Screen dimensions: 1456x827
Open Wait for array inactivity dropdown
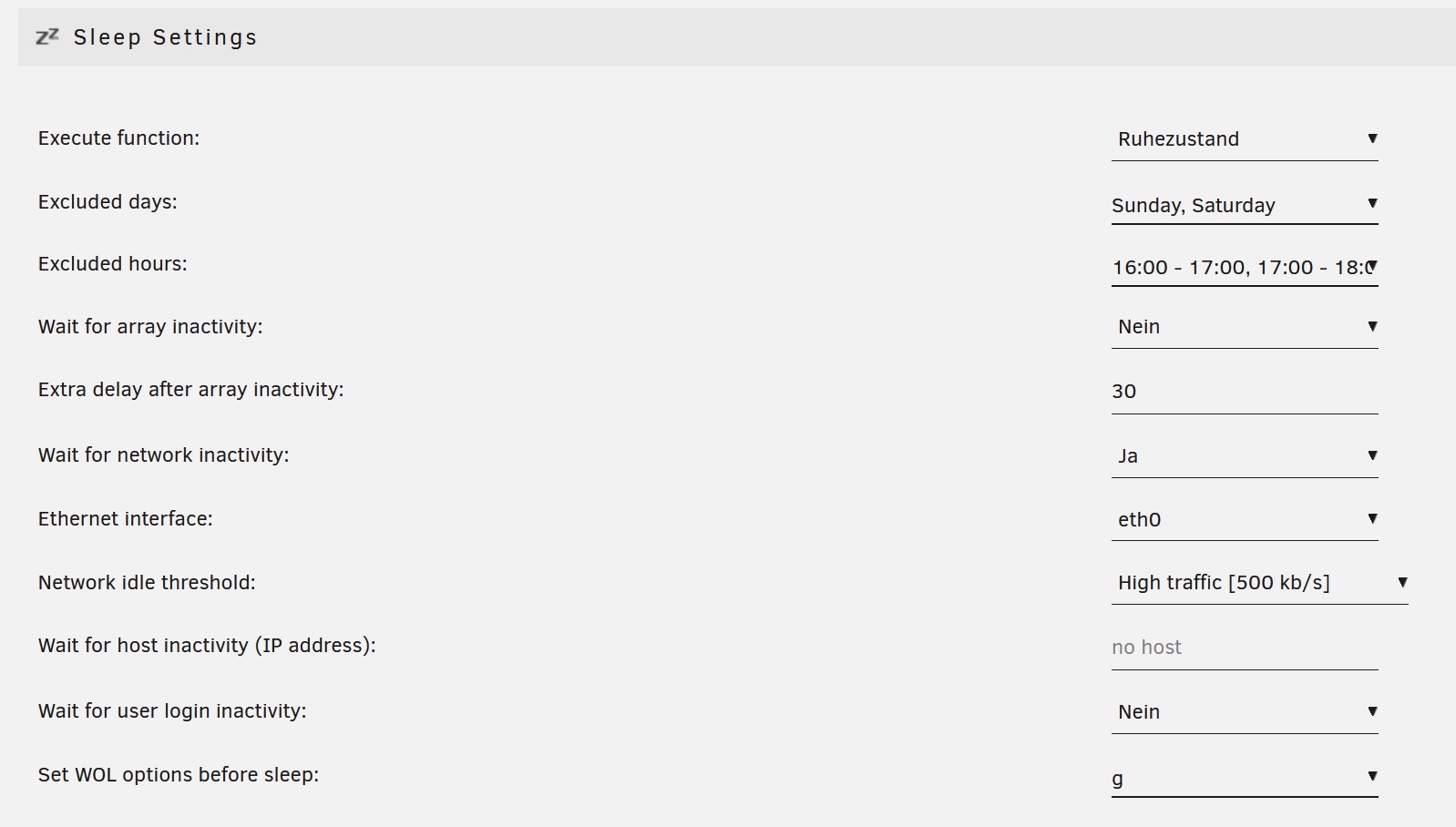pos(1245,327)
